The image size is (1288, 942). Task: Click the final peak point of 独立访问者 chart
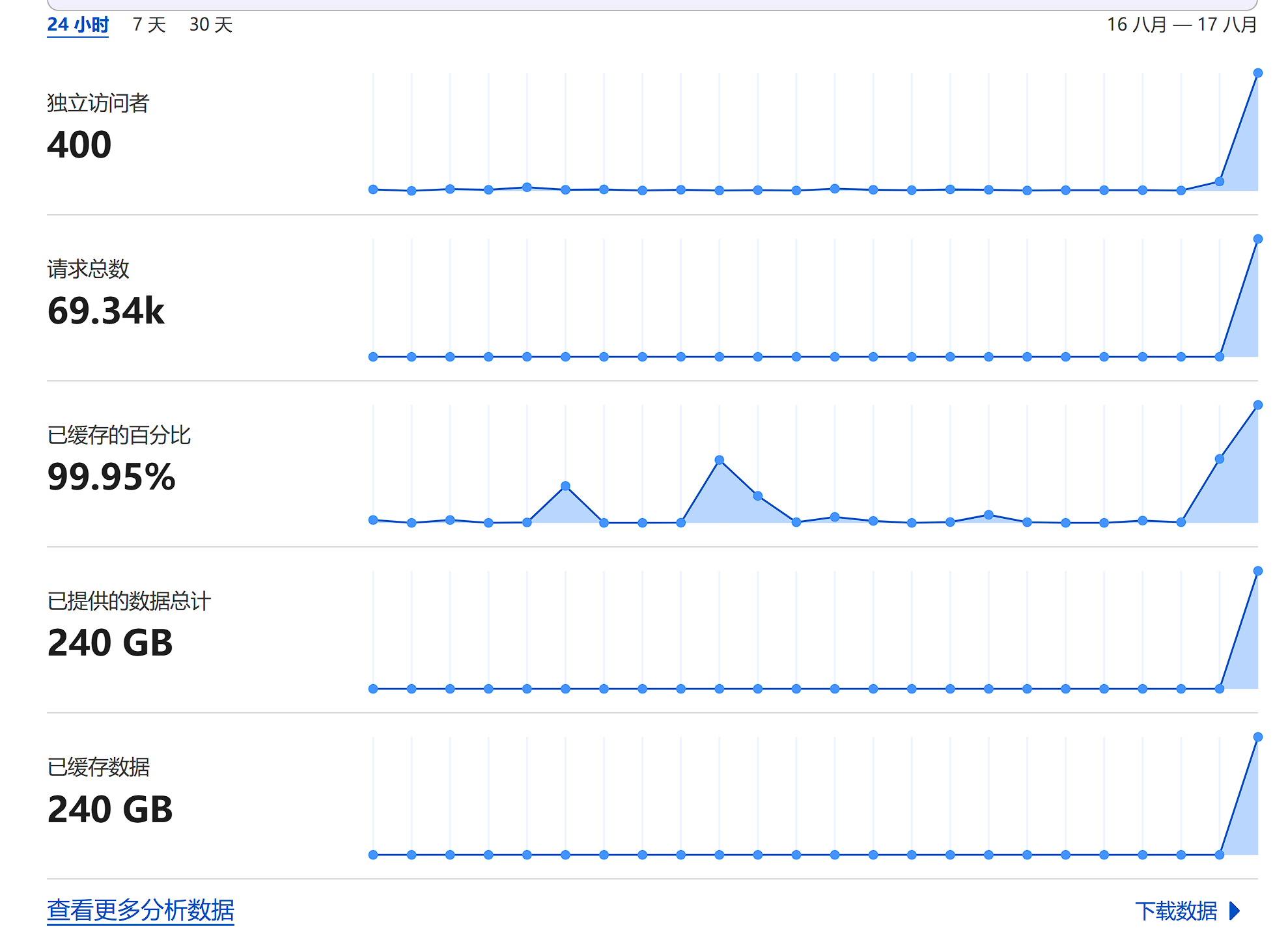point(1258,73)
